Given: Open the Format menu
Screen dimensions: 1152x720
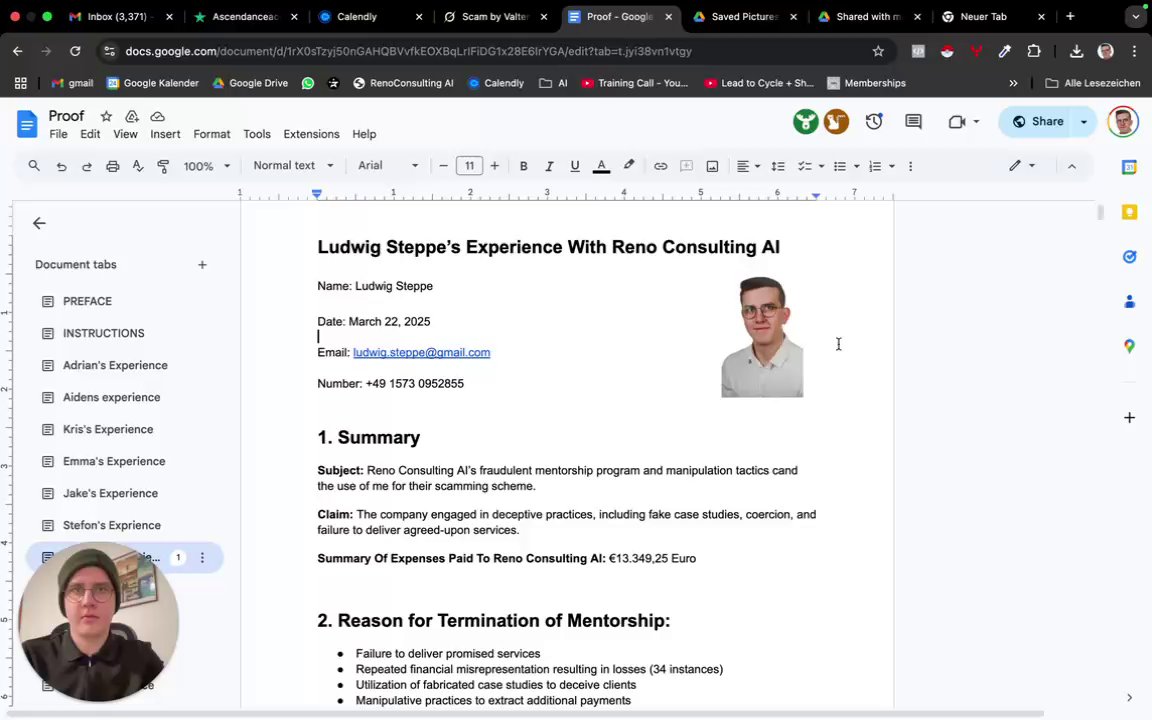Looking at the screenshot, I should click(212, 134).
